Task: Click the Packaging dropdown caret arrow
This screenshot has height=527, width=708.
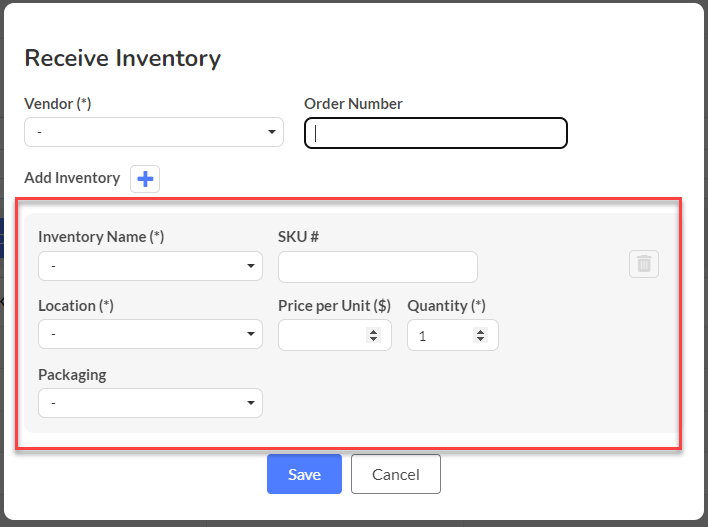Action: 251,403
